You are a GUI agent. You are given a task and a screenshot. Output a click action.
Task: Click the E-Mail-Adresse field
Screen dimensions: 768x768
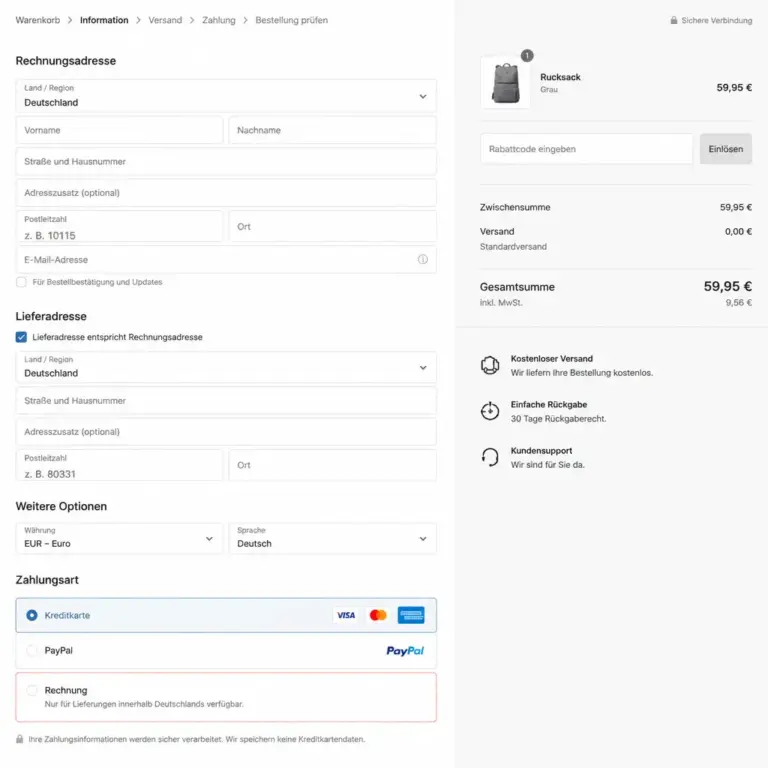tap(226, 260)
